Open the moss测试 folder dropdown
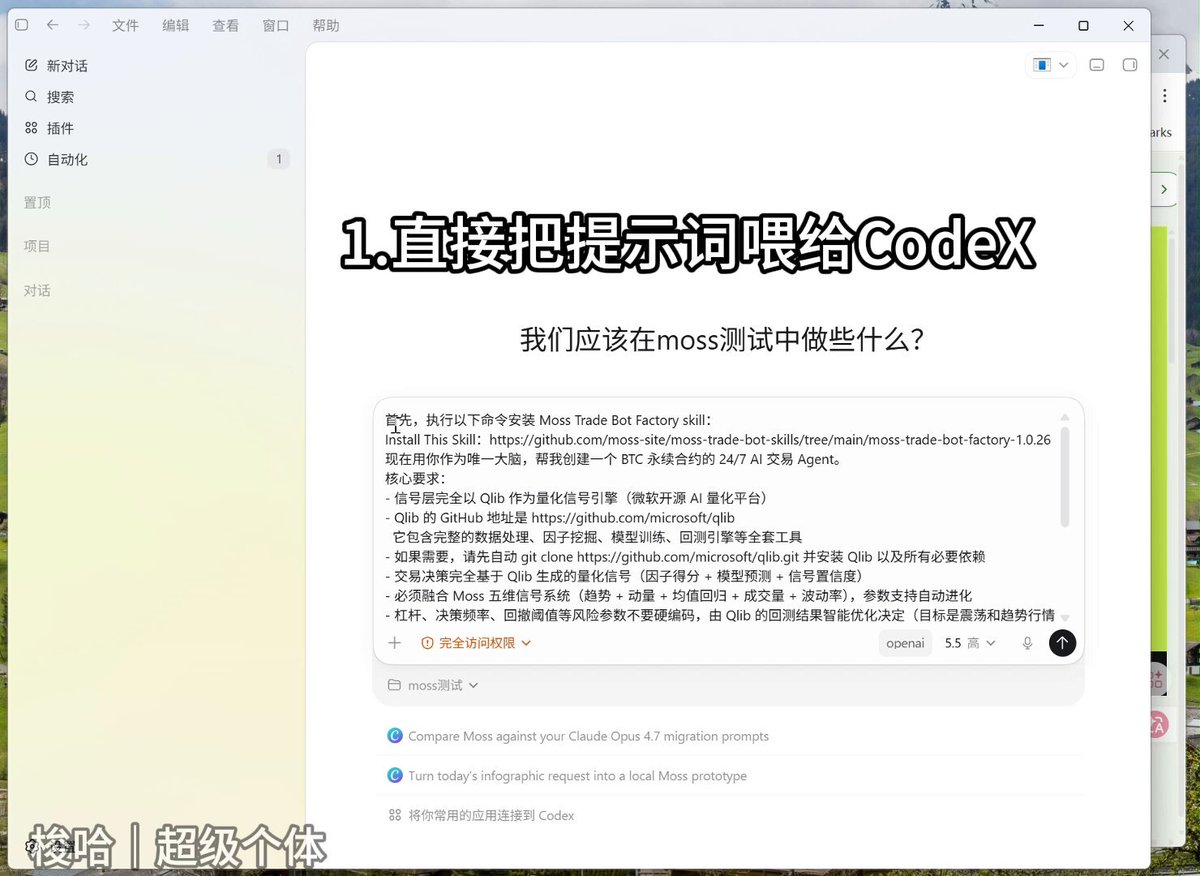Viewport: 1200px width, 876px height. coord(433,685)
